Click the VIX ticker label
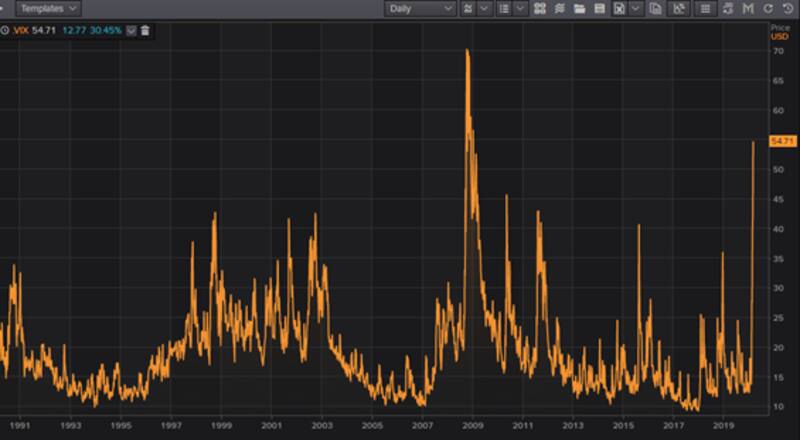 20,30
